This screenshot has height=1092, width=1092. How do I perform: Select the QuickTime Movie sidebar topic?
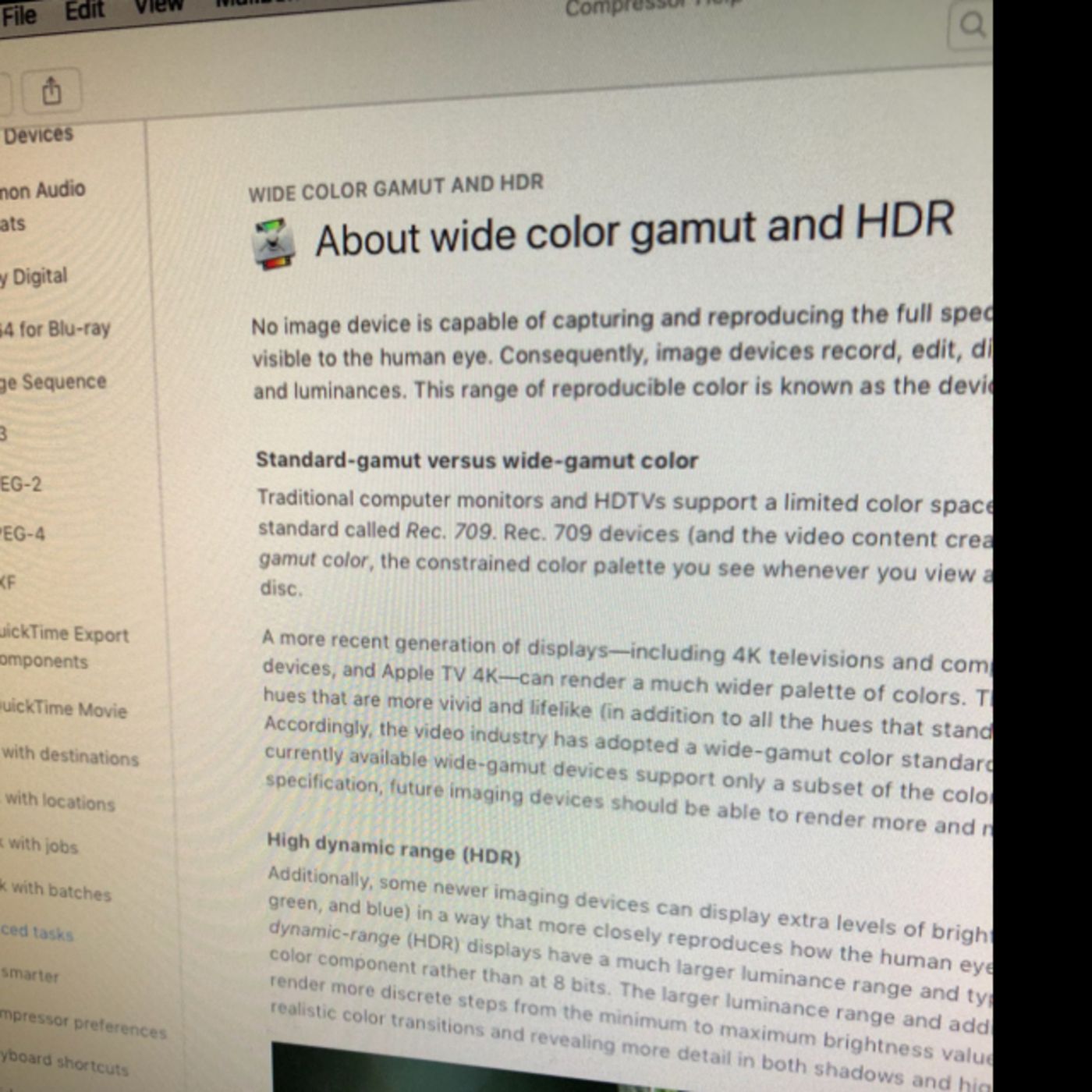tap(62, 708)
